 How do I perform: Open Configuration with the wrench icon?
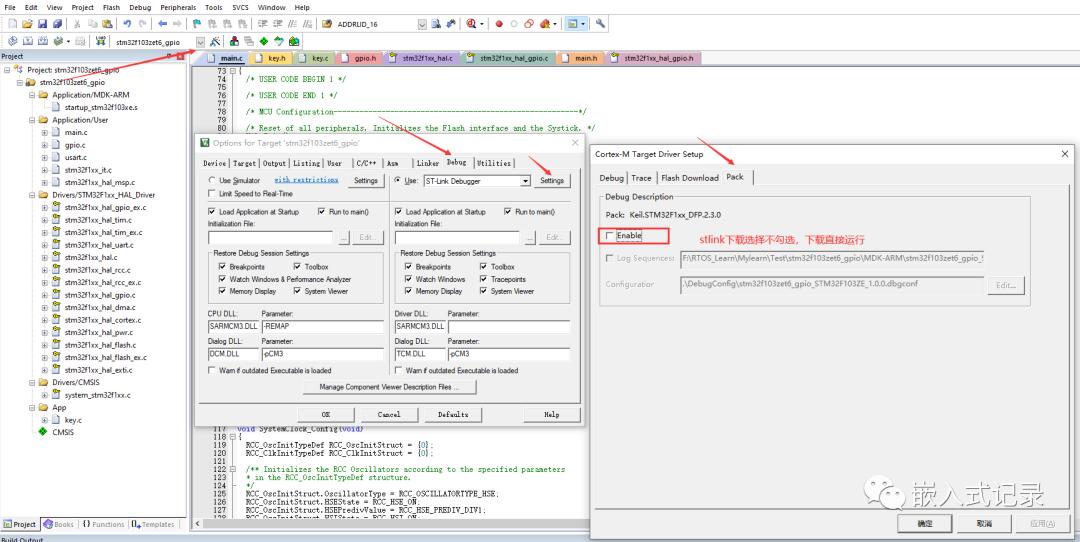pos(601,23)
